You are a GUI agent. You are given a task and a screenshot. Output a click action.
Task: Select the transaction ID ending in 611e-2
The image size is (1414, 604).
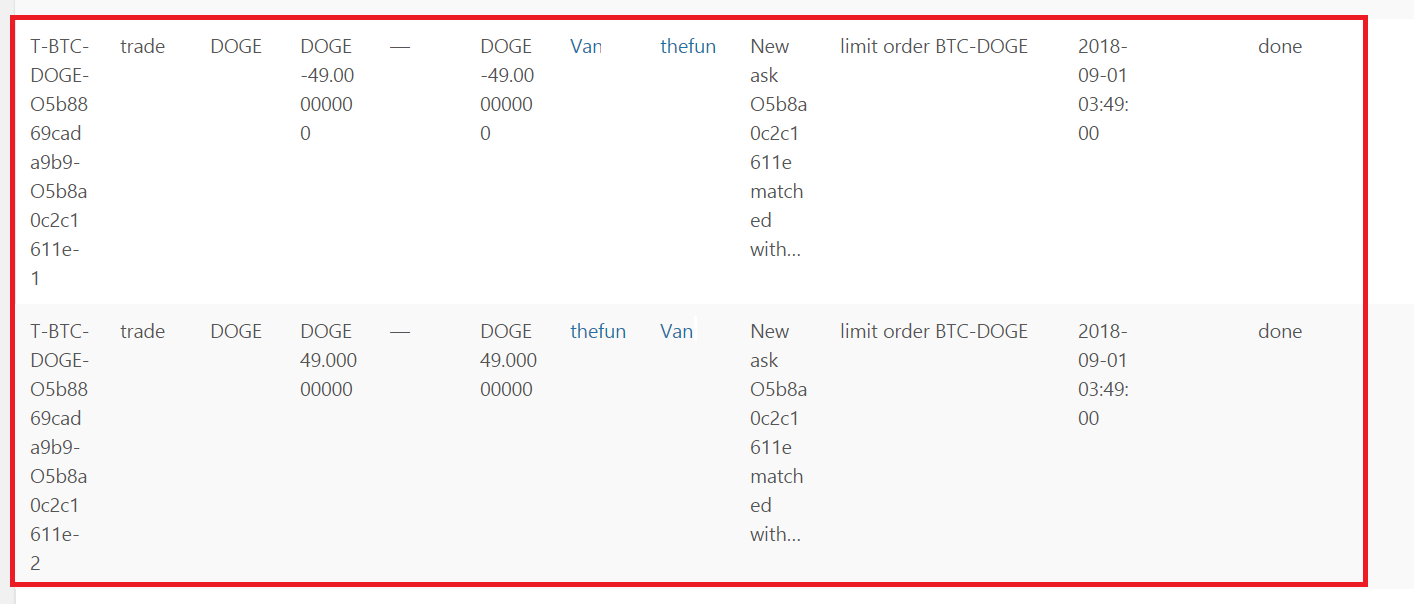tap(59, 447)
